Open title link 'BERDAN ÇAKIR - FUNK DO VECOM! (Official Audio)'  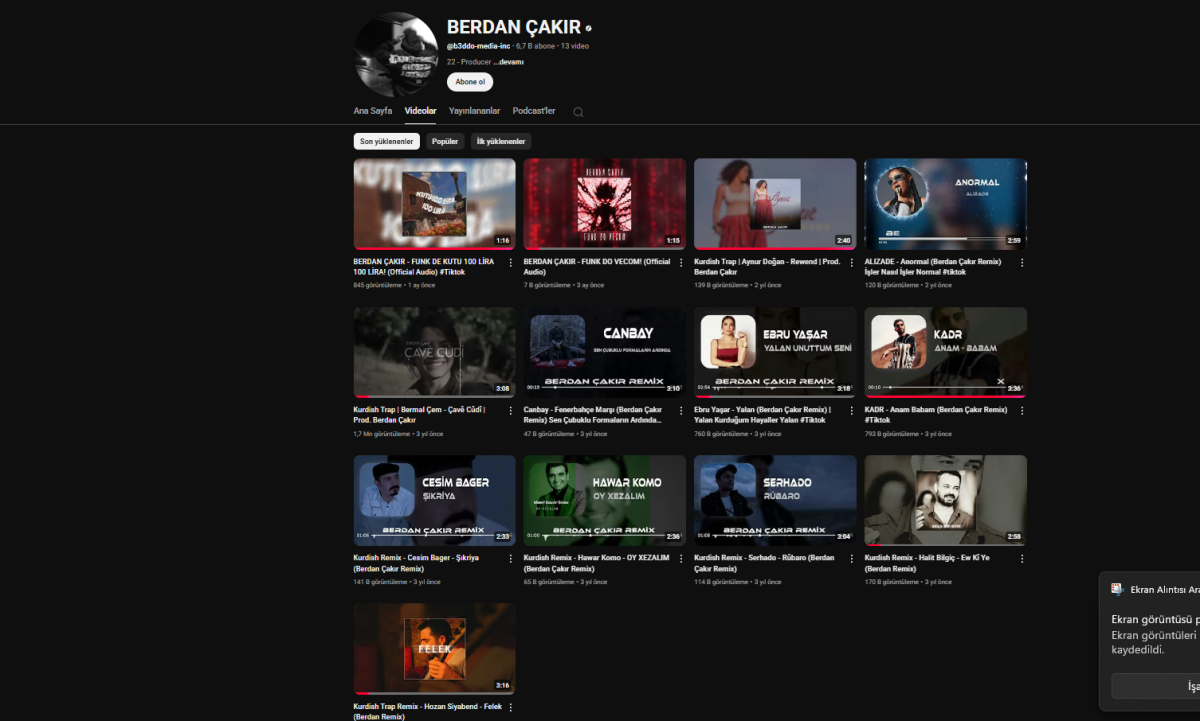click(597, 267)
